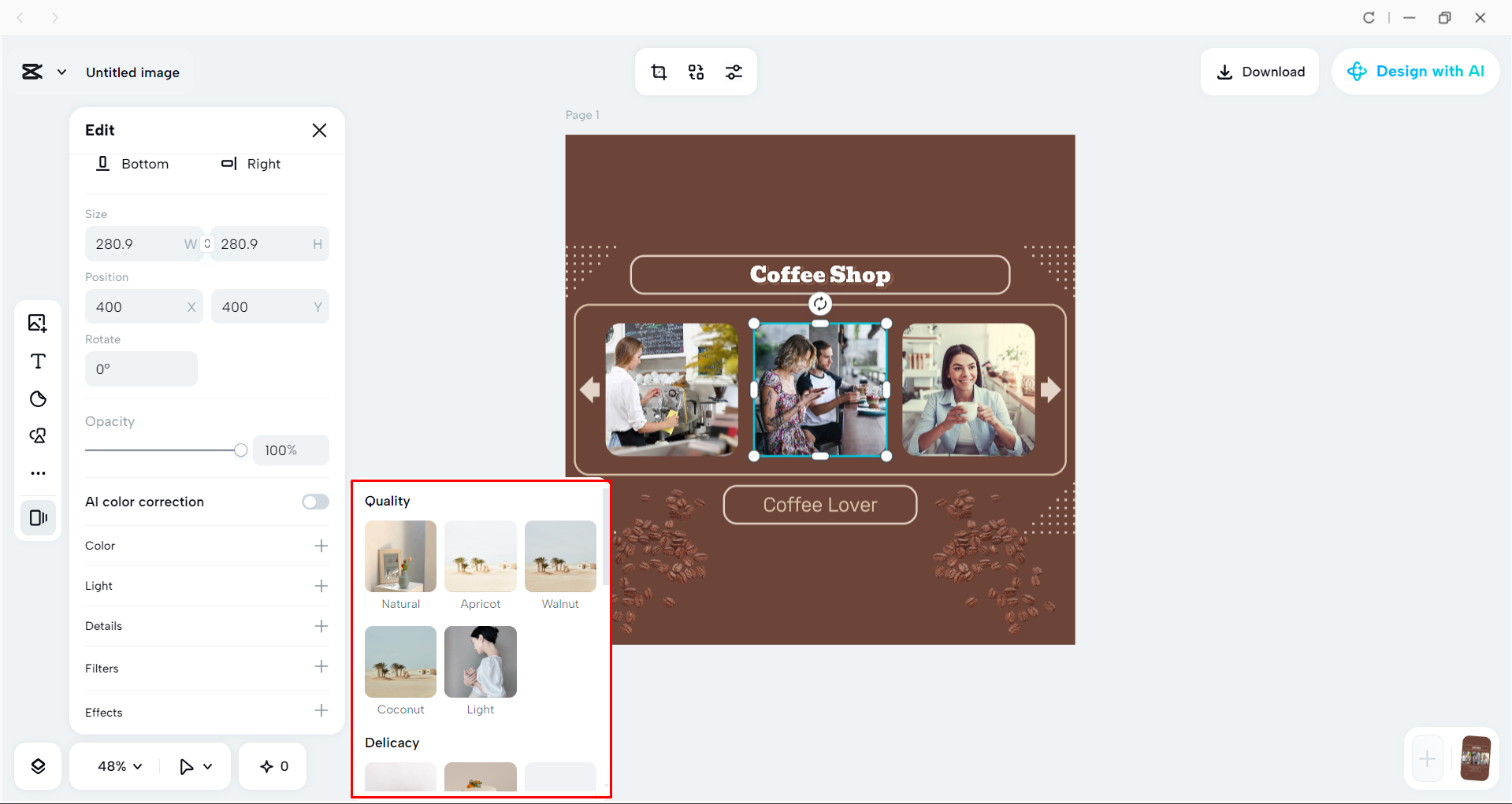Click the rotate handle on the selected photo
This screenshot has height=804, width=1512.
819,304
